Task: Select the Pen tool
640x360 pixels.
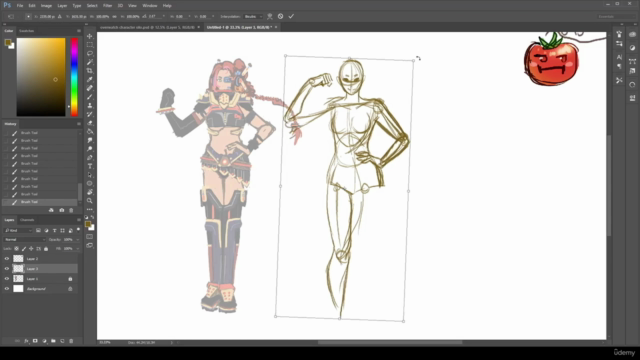Action: pyautogui.click(x=90, y=158)
